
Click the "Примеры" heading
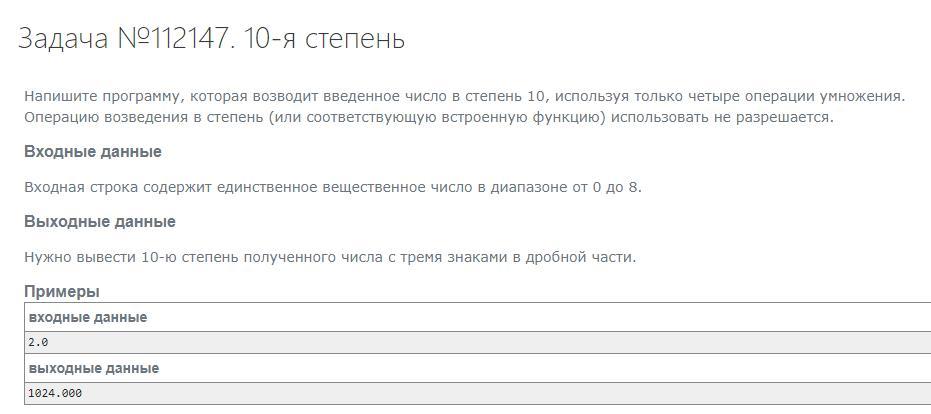[x=62, y=292]
